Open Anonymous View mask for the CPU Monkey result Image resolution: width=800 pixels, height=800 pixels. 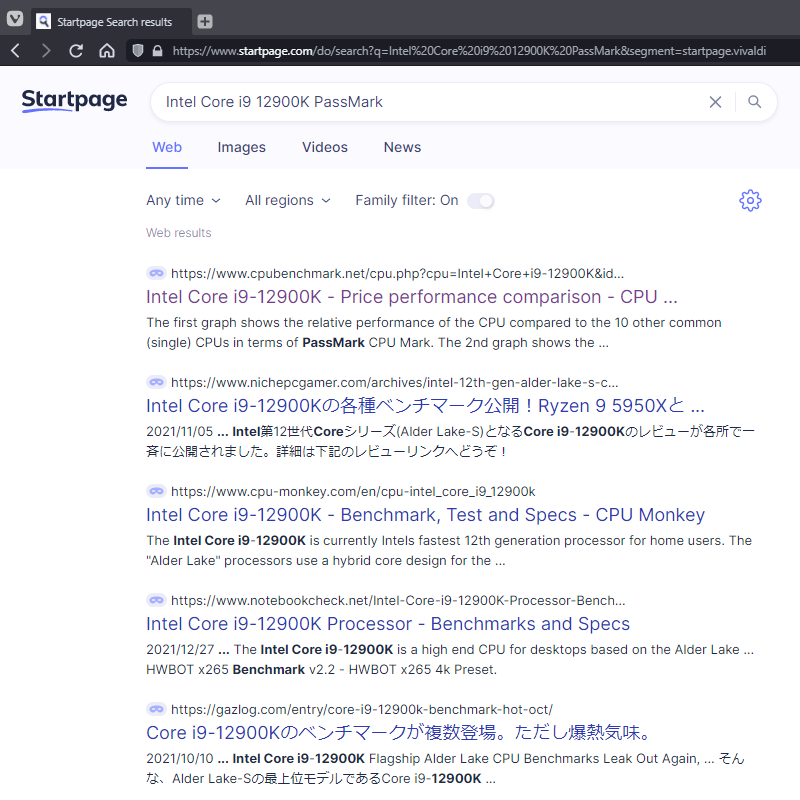pyautogui.click(x=156, y=491)
